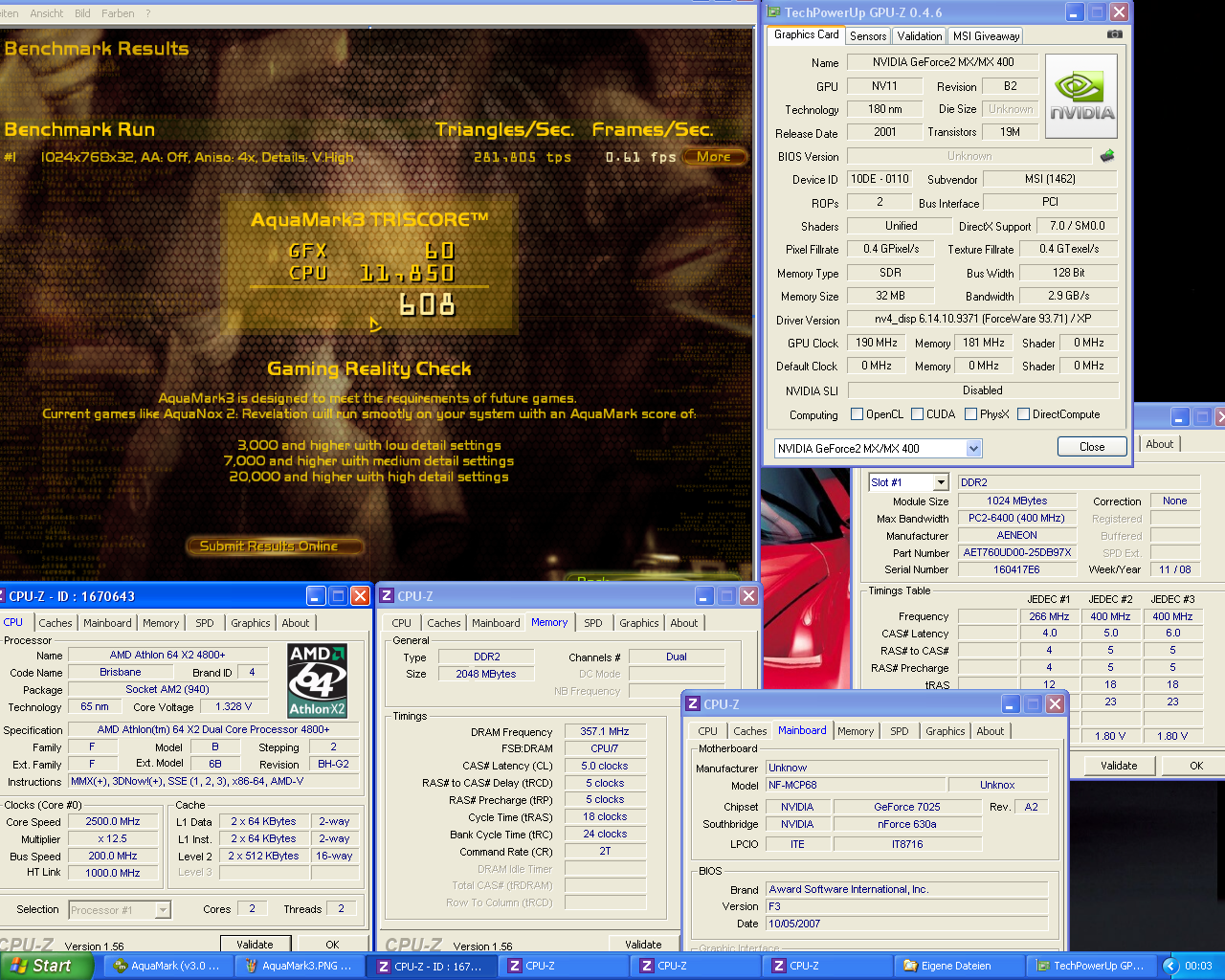Enable the OpenCL checkbox
The image size is (1225, 980).
click(x=857, y=414)
